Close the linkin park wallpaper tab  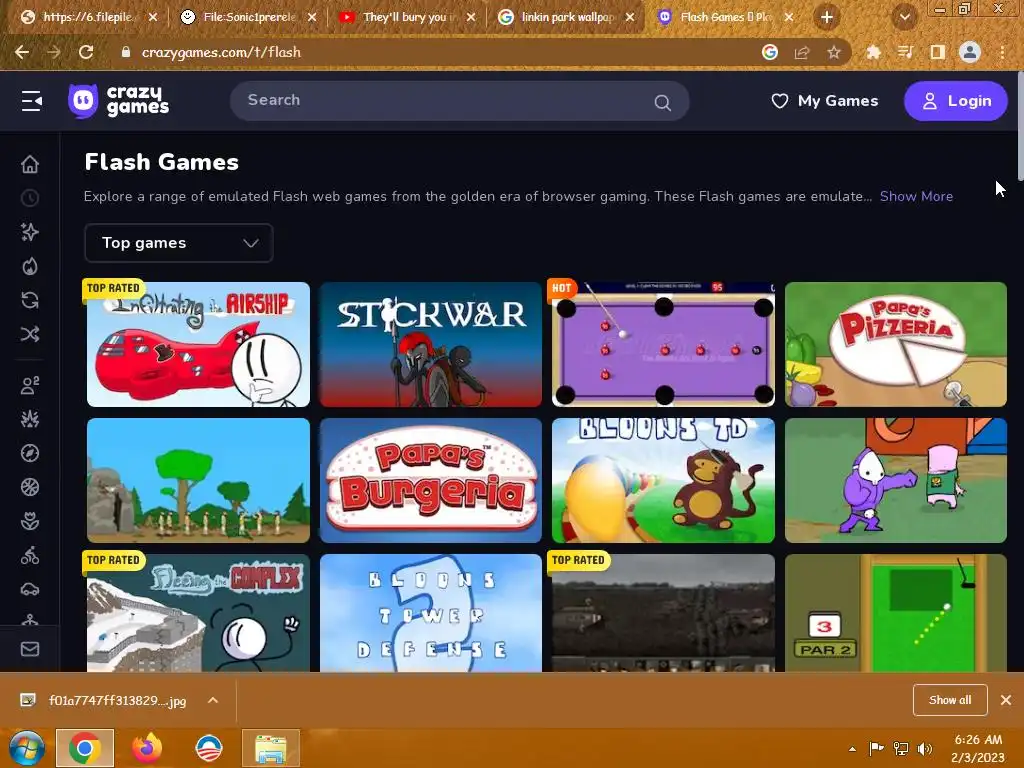(630, 18)
